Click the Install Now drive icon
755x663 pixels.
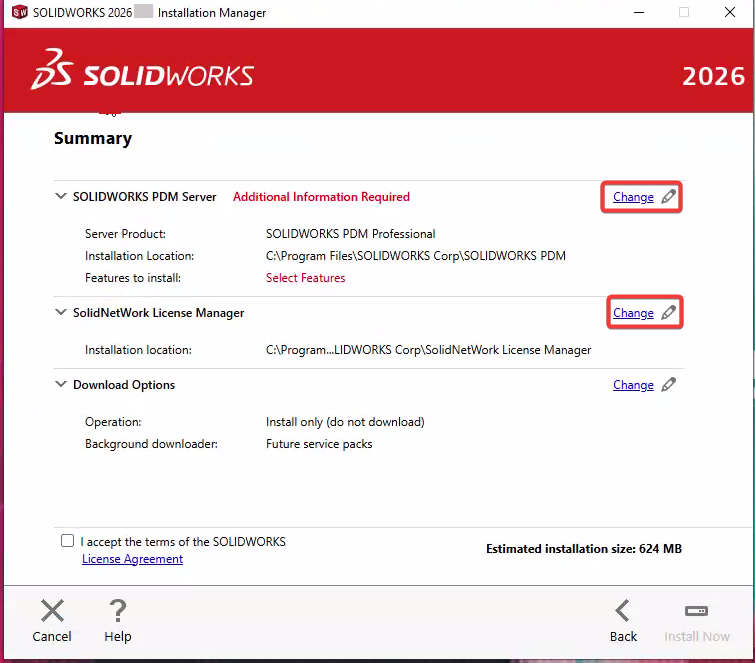[x=696, y=611]
